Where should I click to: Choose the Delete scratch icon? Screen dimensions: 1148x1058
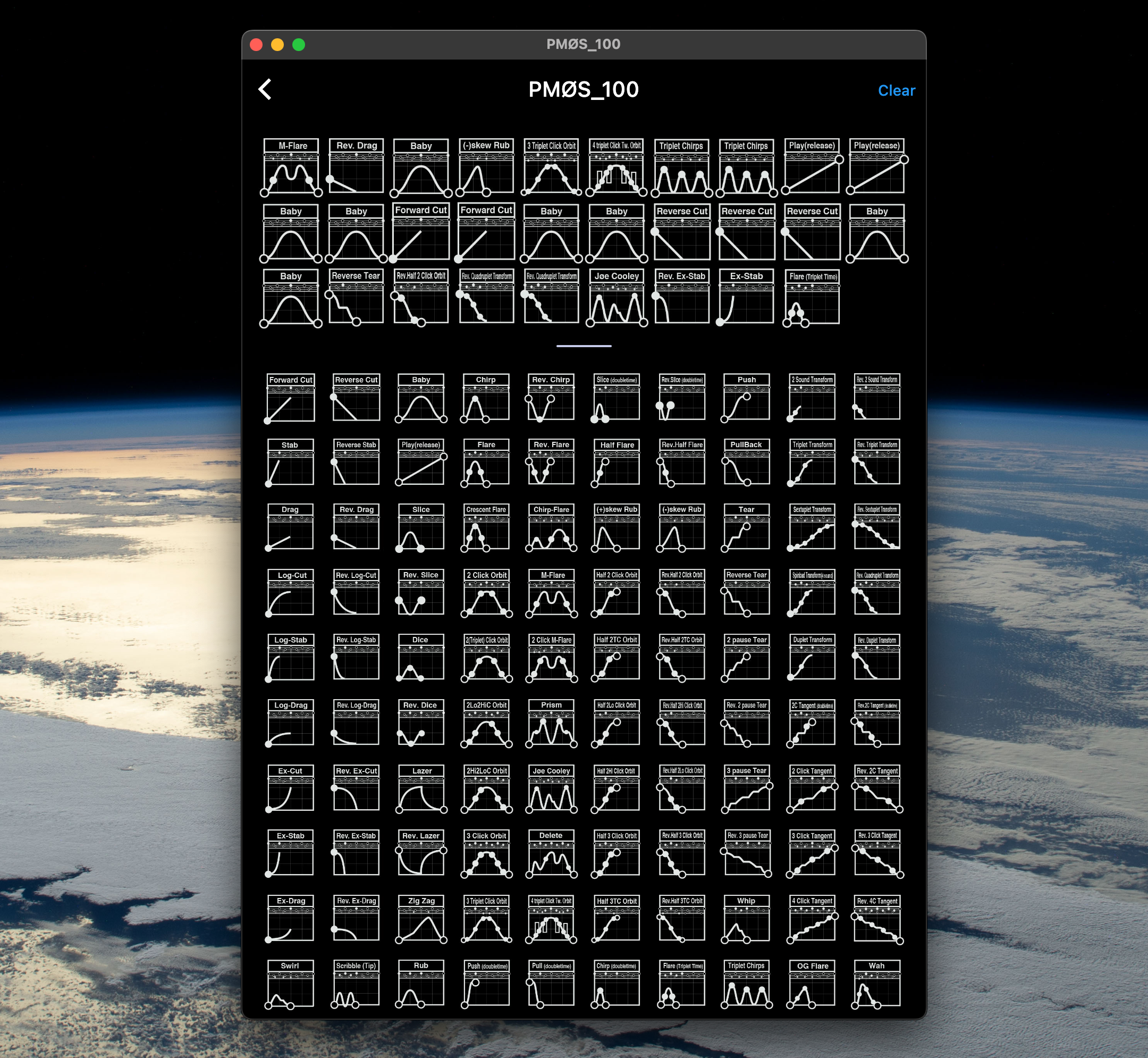pyautogui.click(x=551, y=854)
